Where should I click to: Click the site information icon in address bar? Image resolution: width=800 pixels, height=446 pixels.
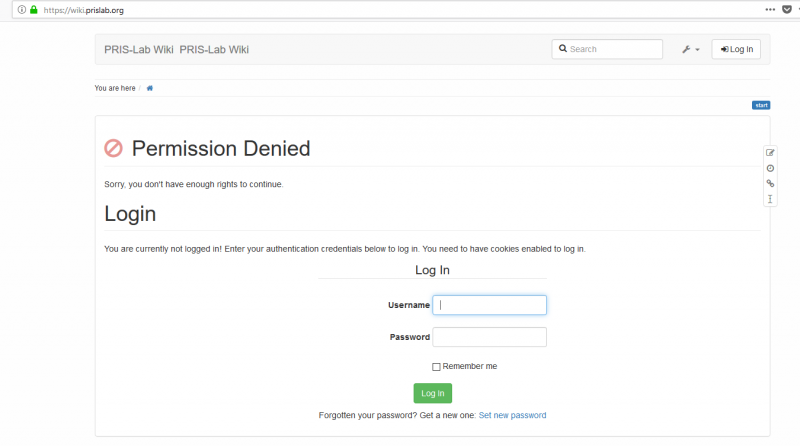(x=21, y=9)
